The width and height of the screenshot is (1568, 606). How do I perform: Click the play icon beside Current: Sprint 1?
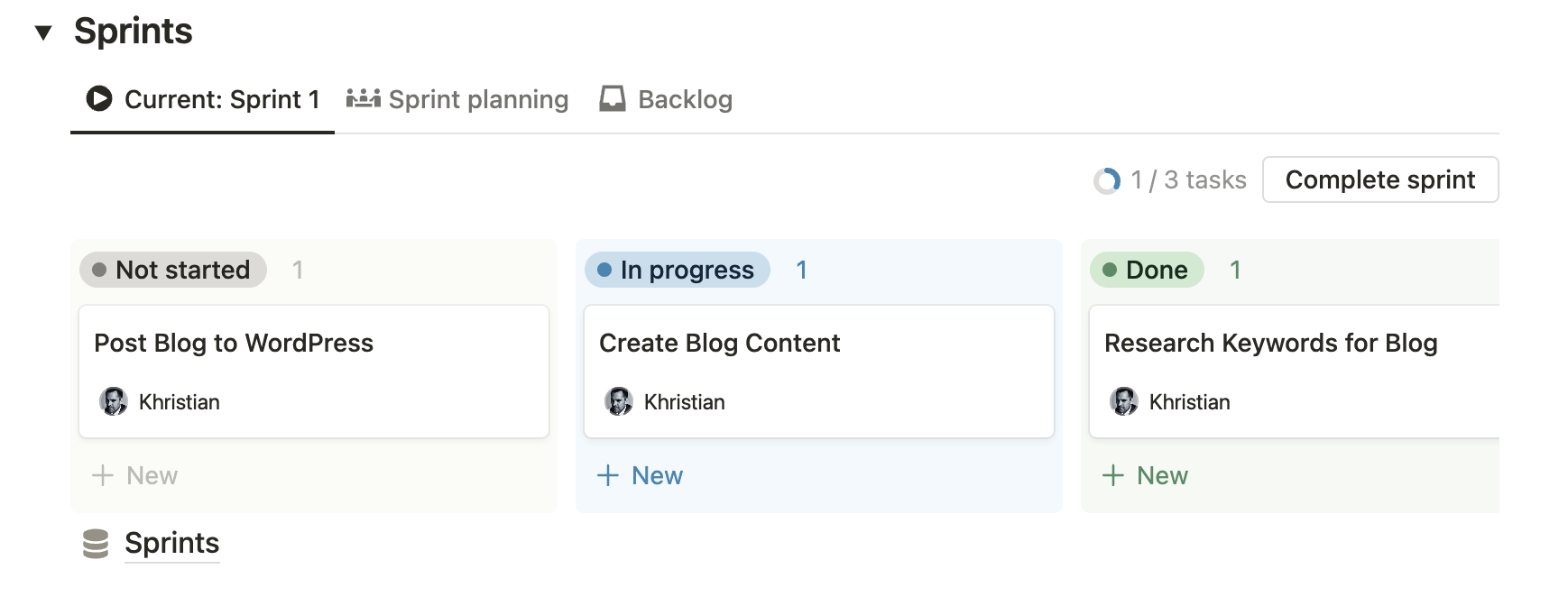click(x=99, y=98)
